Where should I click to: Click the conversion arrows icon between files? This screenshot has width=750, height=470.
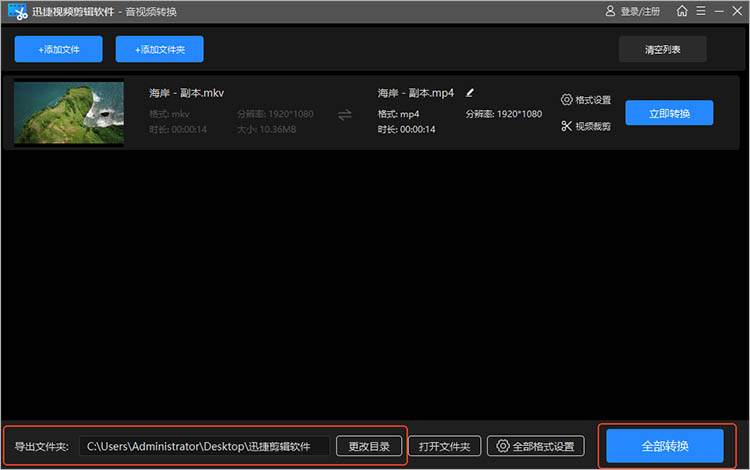point(345,115)
